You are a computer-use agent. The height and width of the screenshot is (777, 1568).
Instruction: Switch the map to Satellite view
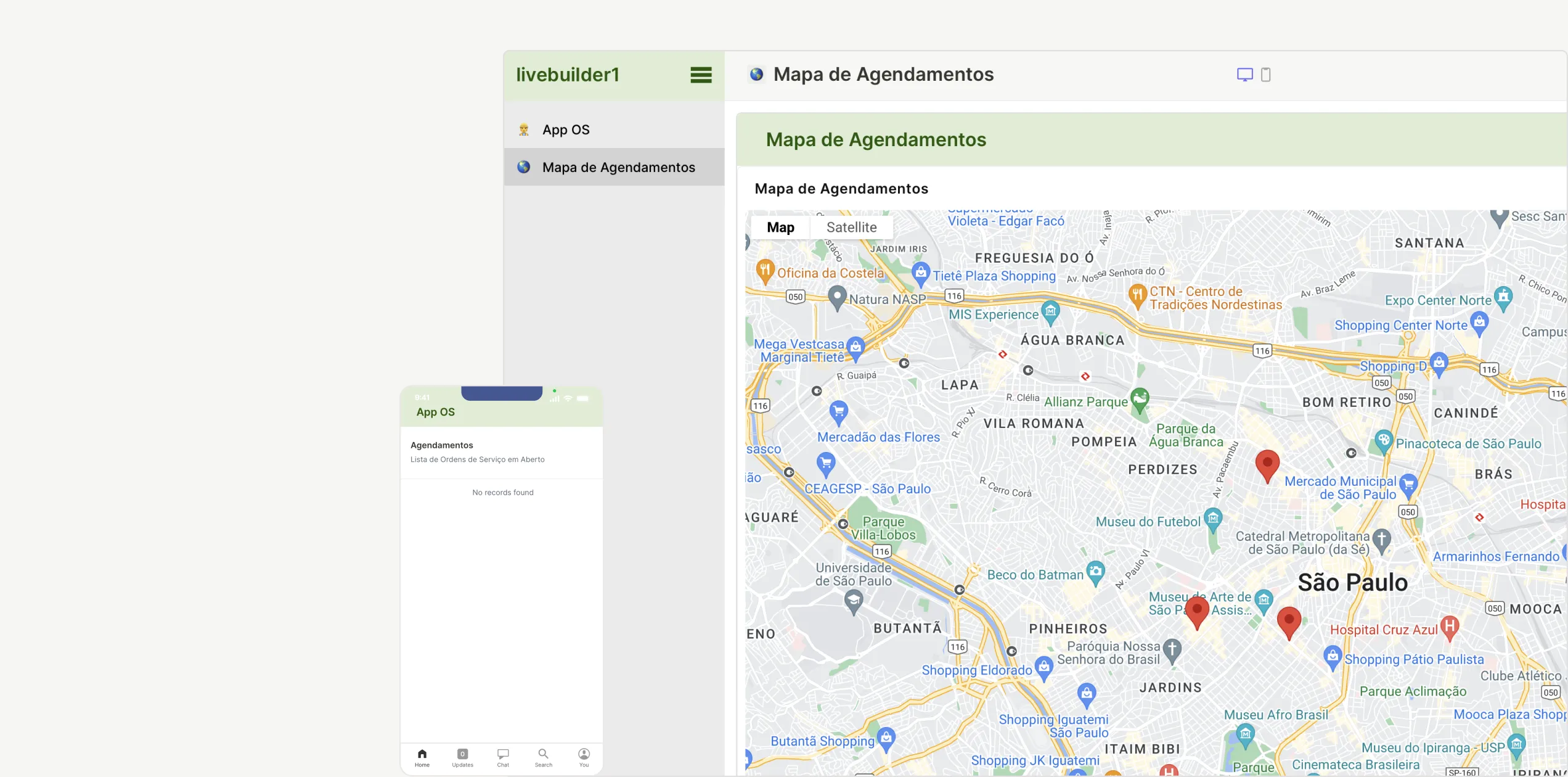pyautogui.click(x=851, y=228)
